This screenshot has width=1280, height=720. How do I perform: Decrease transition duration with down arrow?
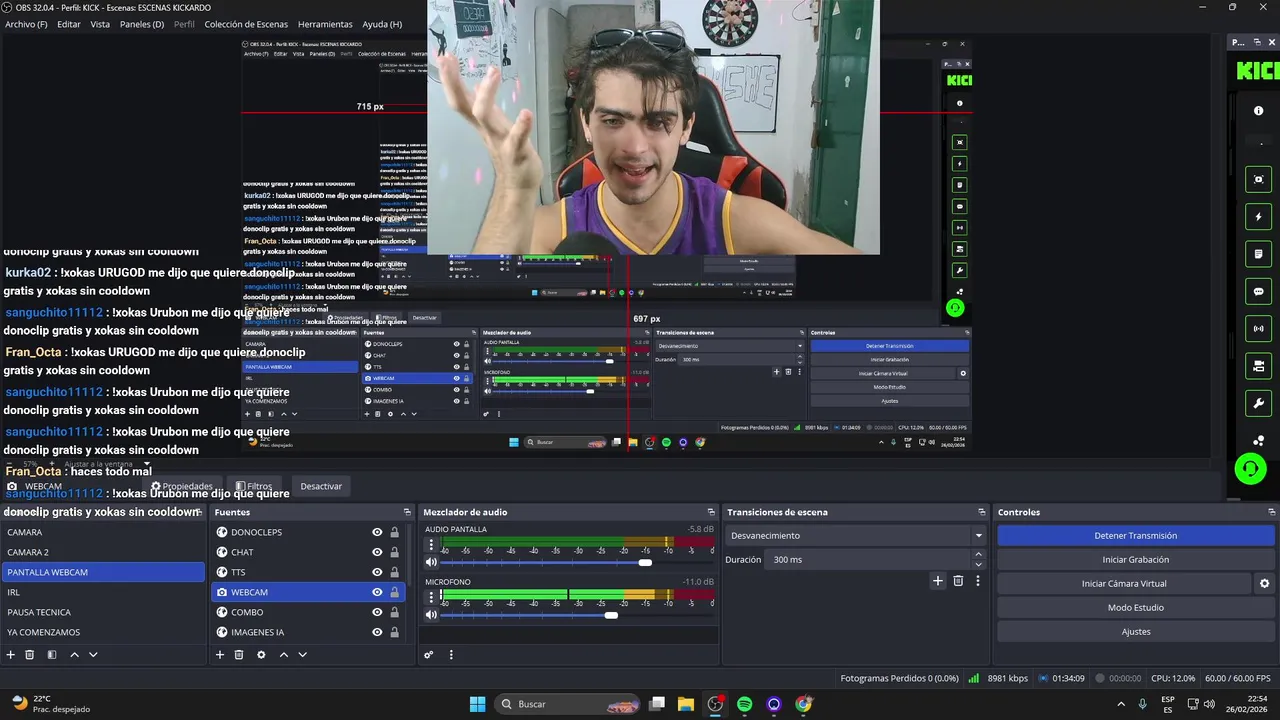click(x=978, y=565)
